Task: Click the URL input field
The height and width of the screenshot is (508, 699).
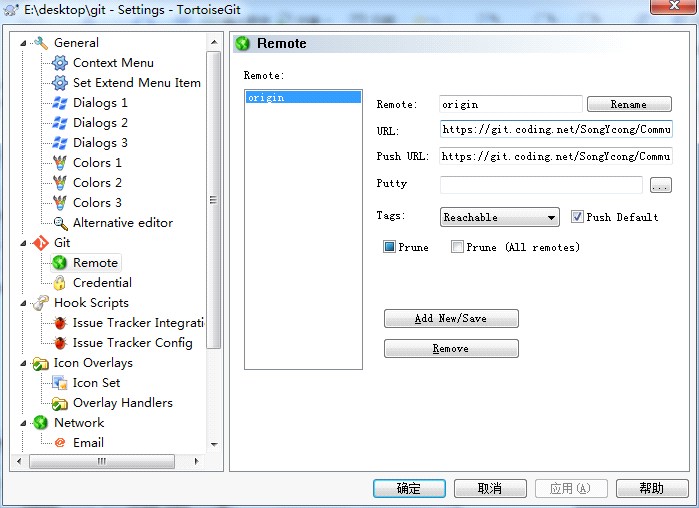Action: click(x=556, y=129)
